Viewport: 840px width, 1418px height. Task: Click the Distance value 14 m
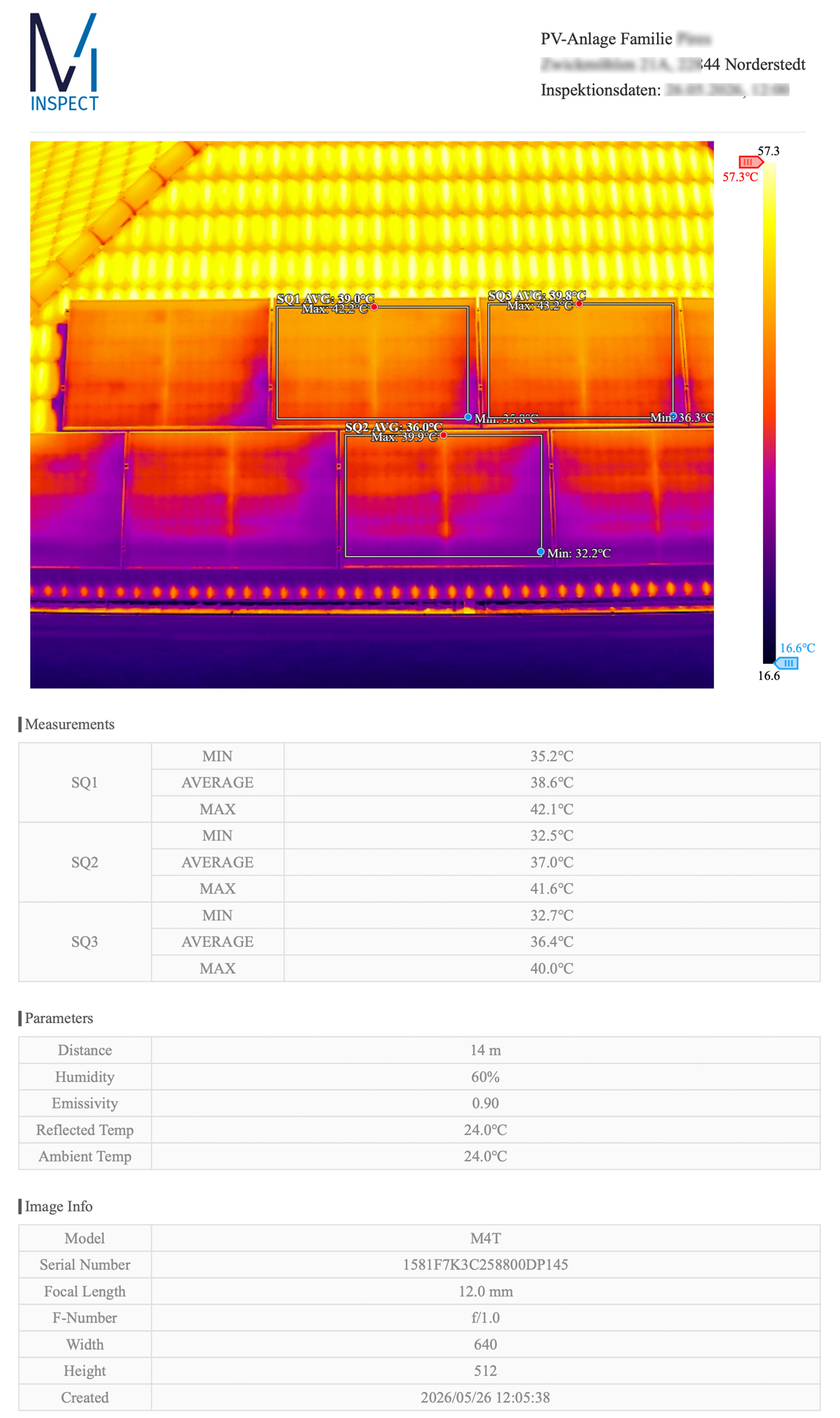coord(485,1050)
